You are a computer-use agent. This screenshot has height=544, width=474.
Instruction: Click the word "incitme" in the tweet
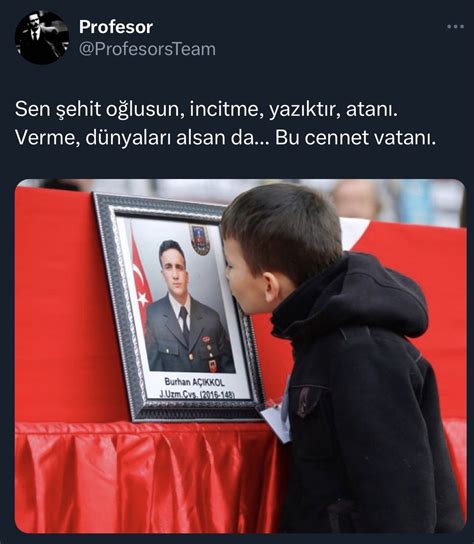225,110
